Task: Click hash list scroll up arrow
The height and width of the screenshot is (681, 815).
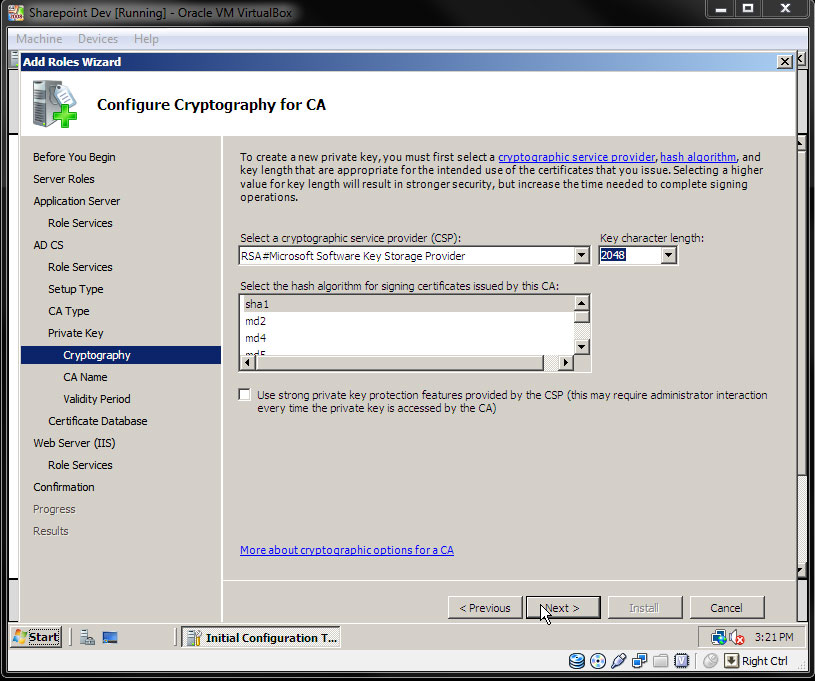Action: [582, 303]
